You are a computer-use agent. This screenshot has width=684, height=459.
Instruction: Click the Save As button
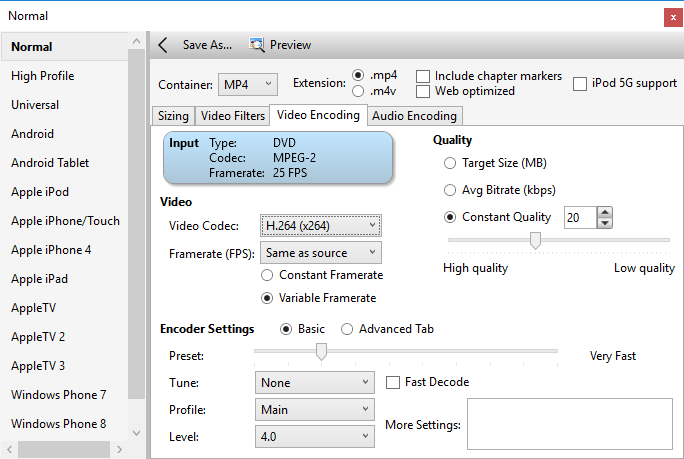tap(207, 45)
